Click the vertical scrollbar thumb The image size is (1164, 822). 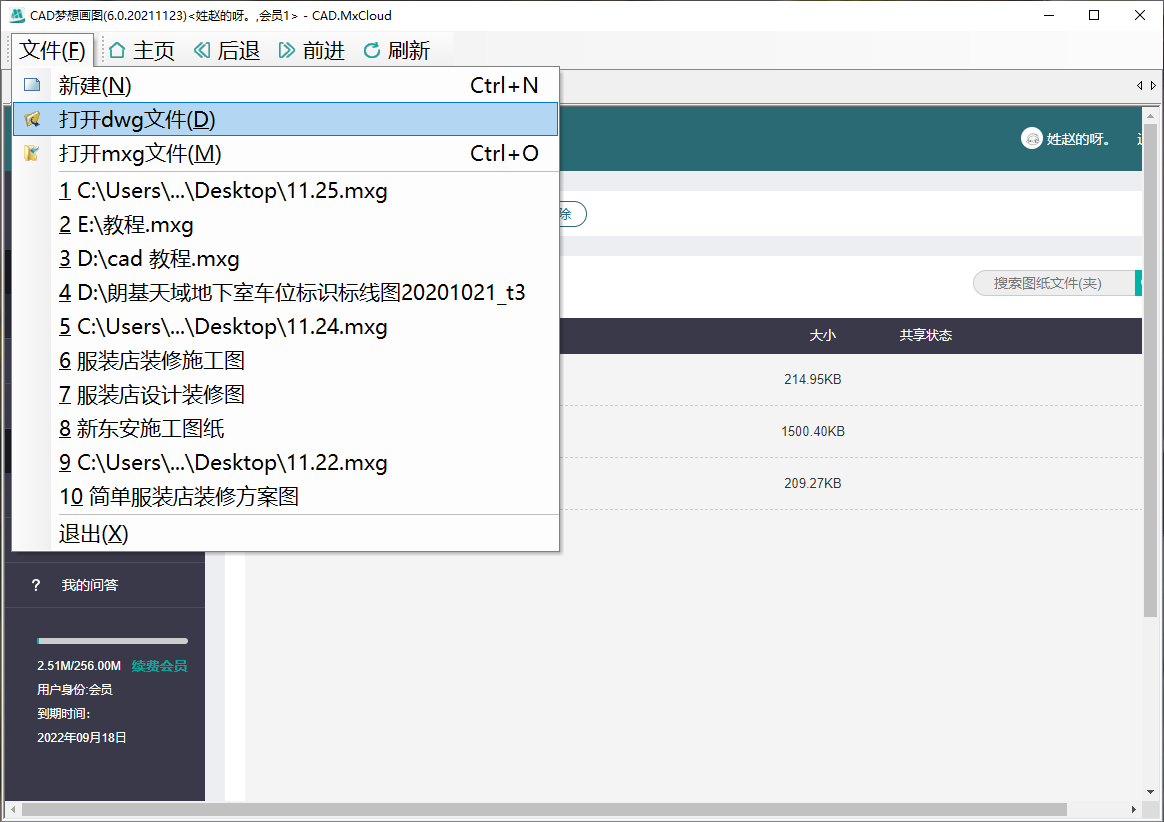point(1151,371)
